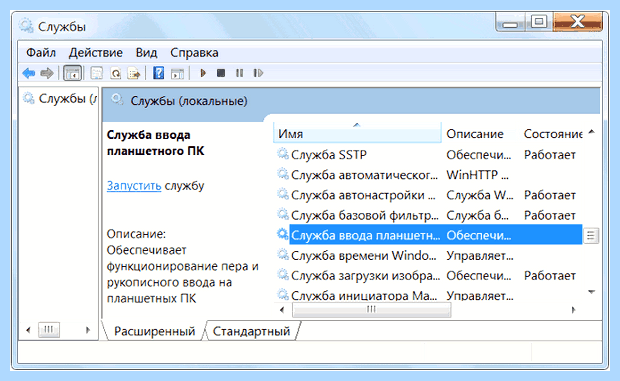The width and height of the screenshot is (620, 381).
Task: Select the Служба инициатора Ма... row
Action: coord(429,295)
